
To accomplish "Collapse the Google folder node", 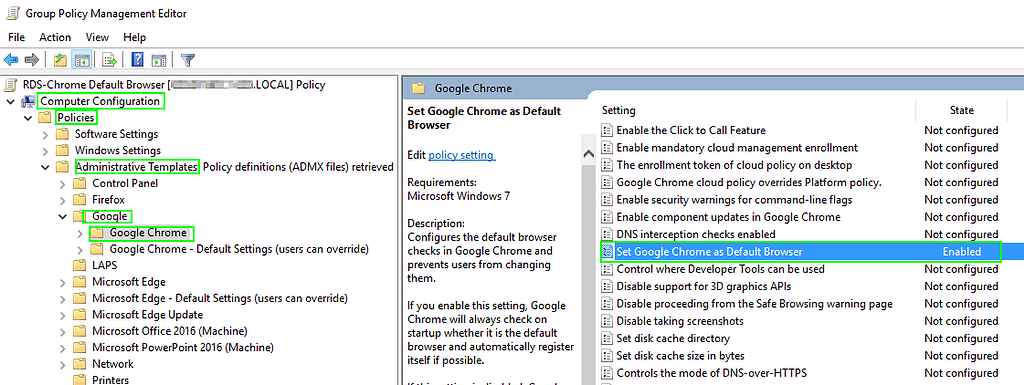I will click(x=63, y=216).
